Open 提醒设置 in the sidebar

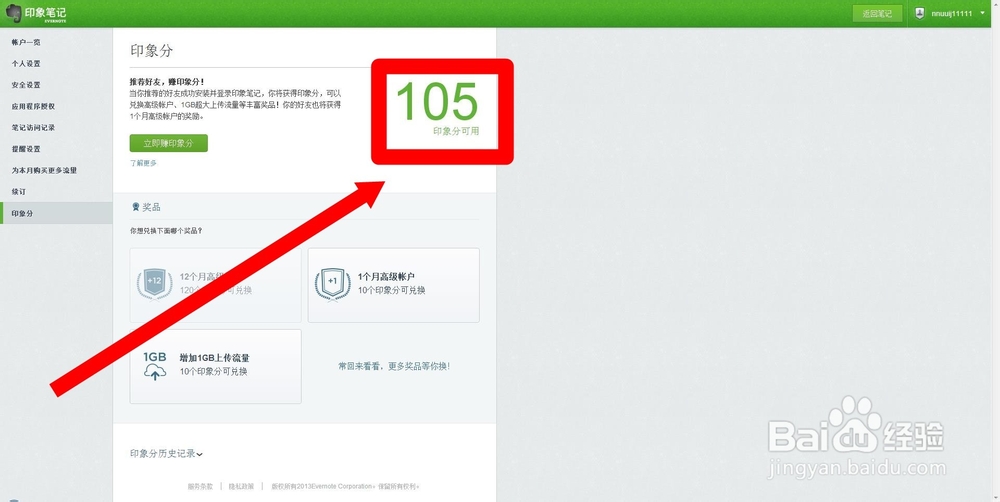tap(26, 149)
